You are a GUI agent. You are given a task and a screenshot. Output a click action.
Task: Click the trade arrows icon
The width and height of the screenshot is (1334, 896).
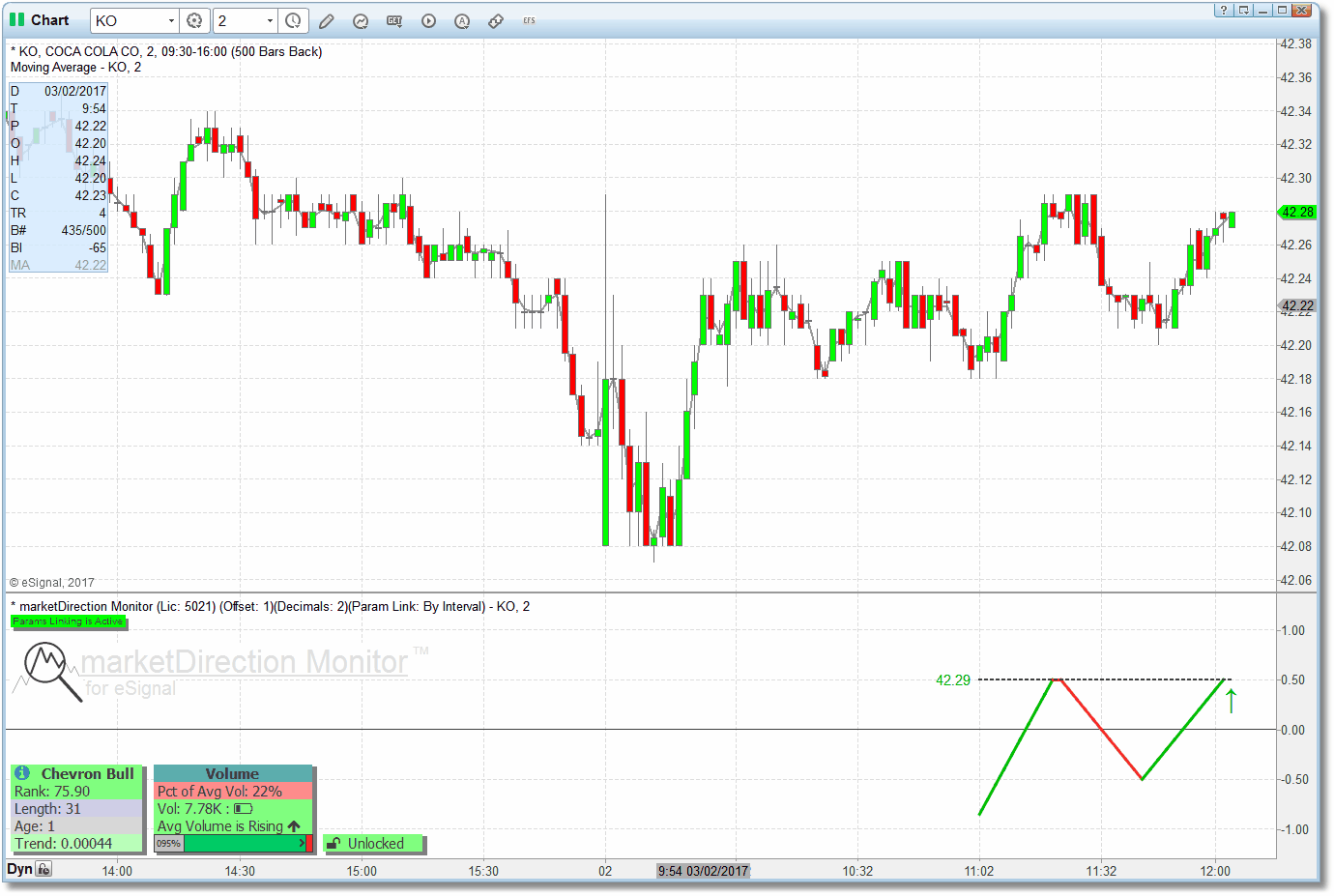(496, 20)
